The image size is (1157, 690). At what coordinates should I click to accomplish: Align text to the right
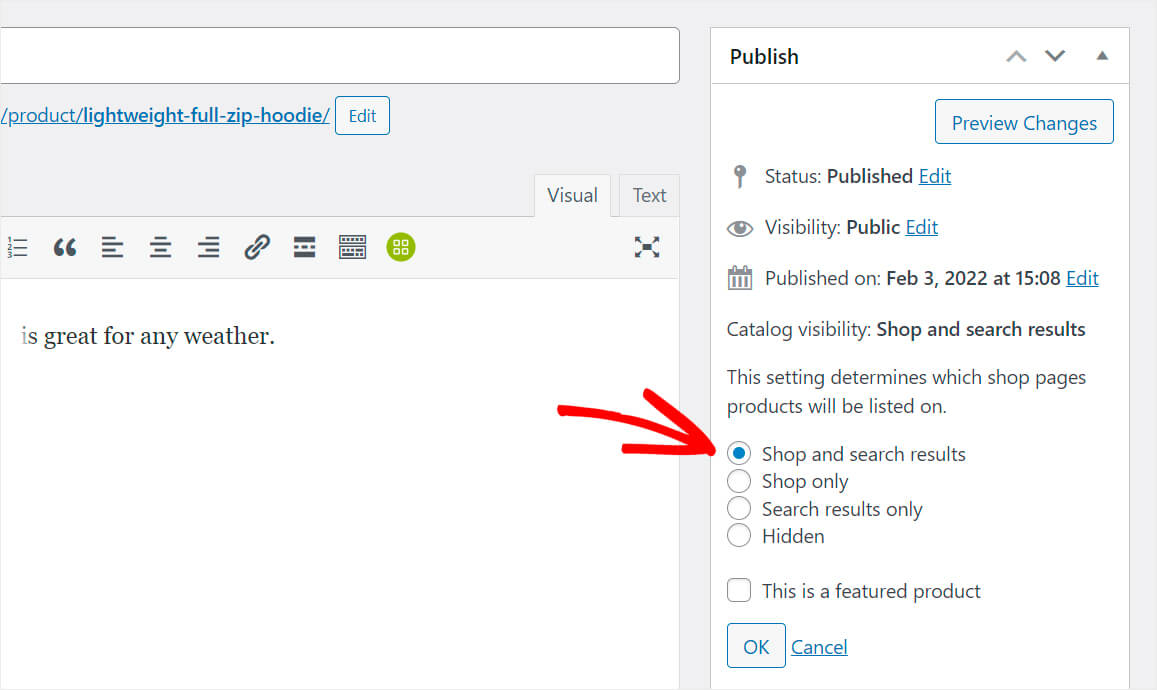pos(208,247)
